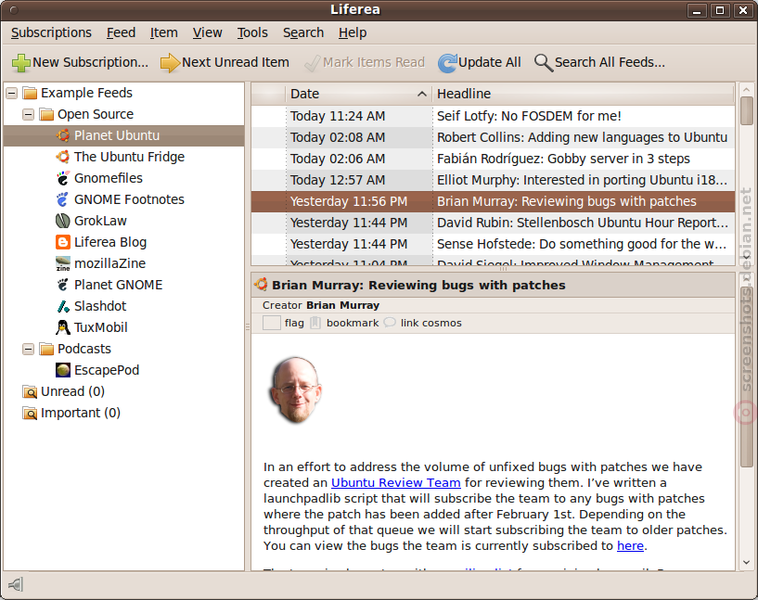Click the Unread search folder icon

click(29, 392)
